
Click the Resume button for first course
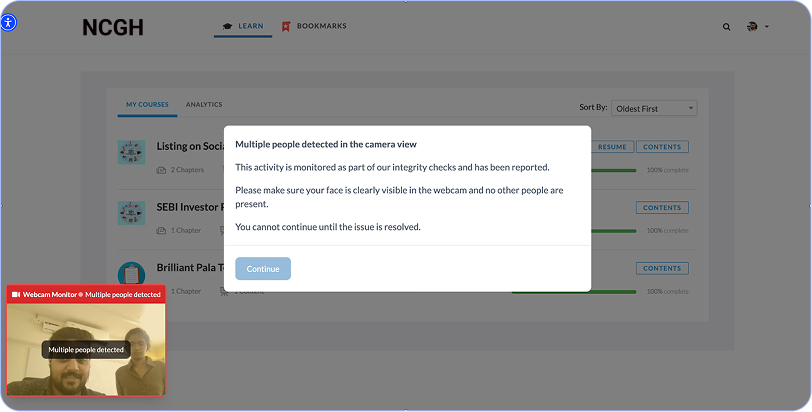pos(612,147)
